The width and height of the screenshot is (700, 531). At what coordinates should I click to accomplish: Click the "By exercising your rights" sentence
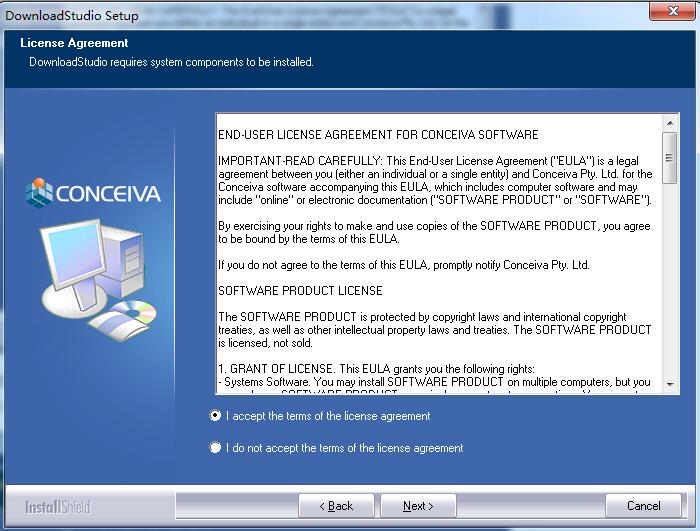pyautogui.click(x=434, y=232)
